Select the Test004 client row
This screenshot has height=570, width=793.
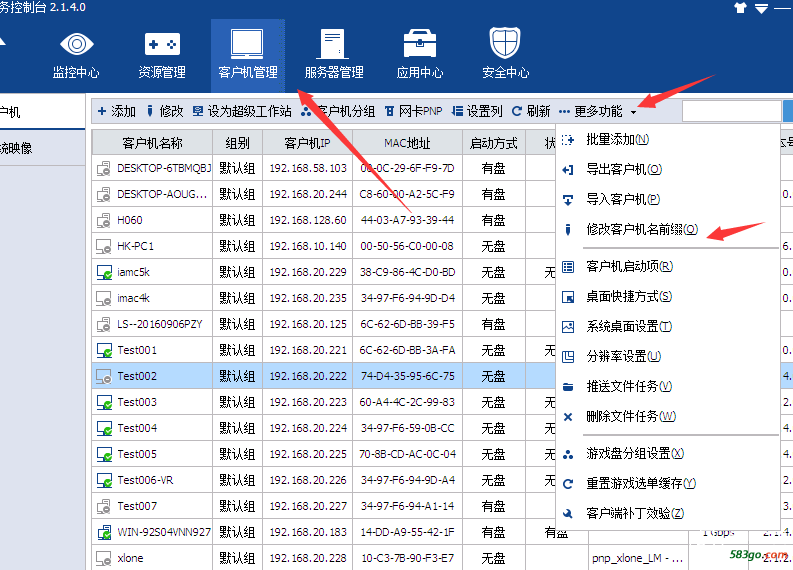324,428
